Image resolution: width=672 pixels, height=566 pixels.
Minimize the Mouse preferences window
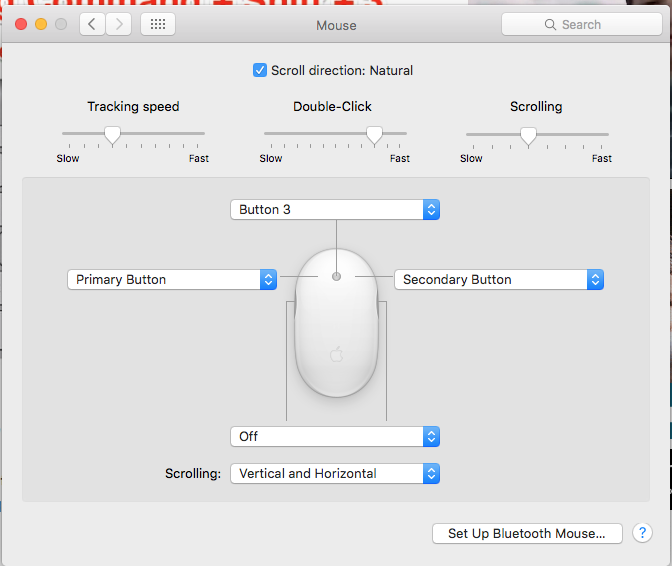point(41,24)
